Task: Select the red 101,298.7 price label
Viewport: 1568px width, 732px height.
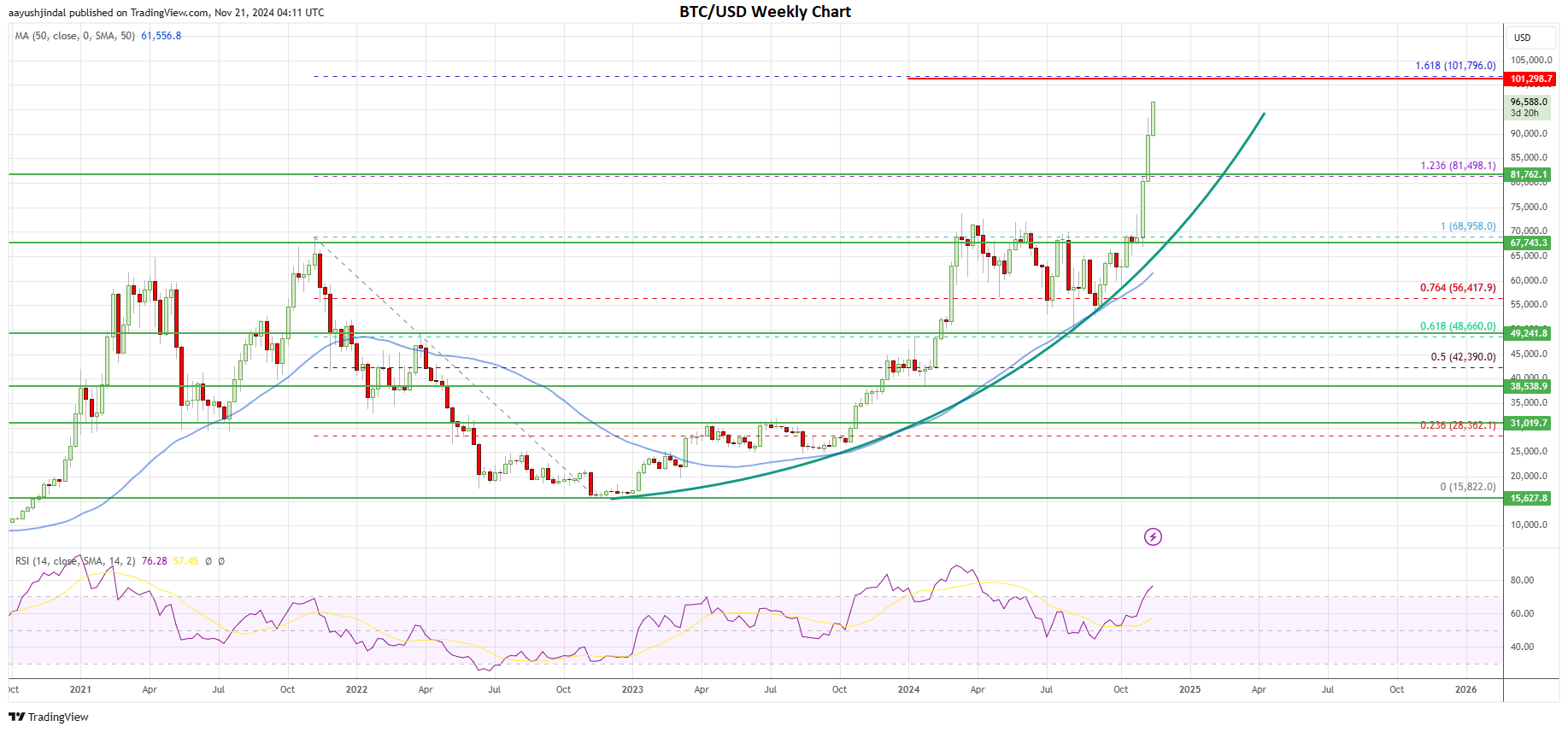Action: click(x=1530, y=79)
